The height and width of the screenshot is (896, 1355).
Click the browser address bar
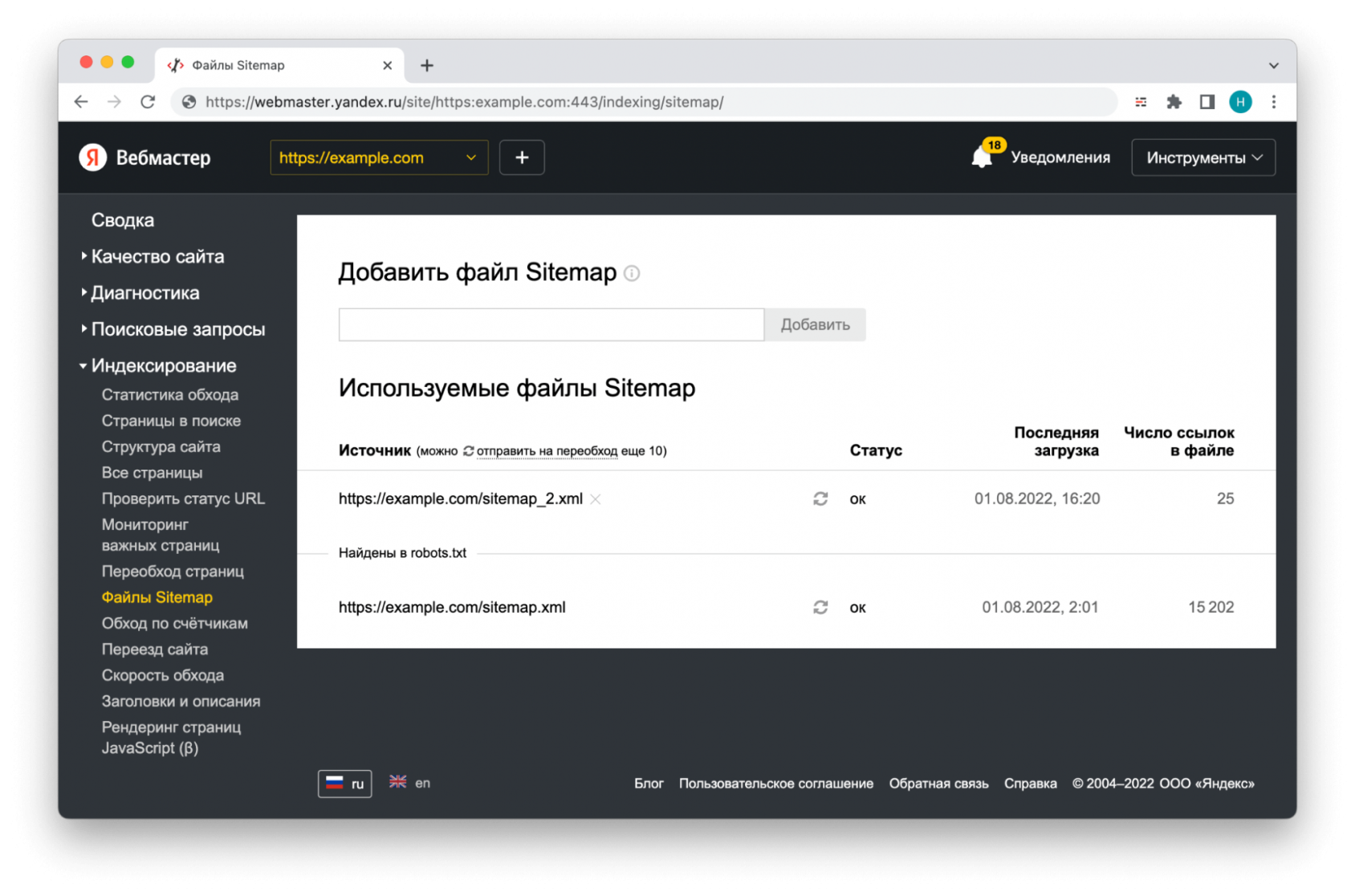642,102
